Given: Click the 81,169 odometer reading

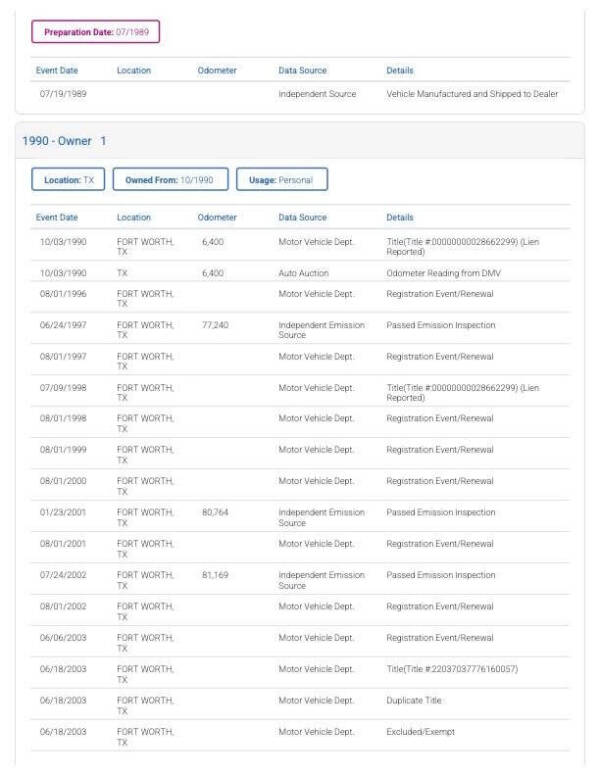Looking at the screenshot, I should [216, 575].
